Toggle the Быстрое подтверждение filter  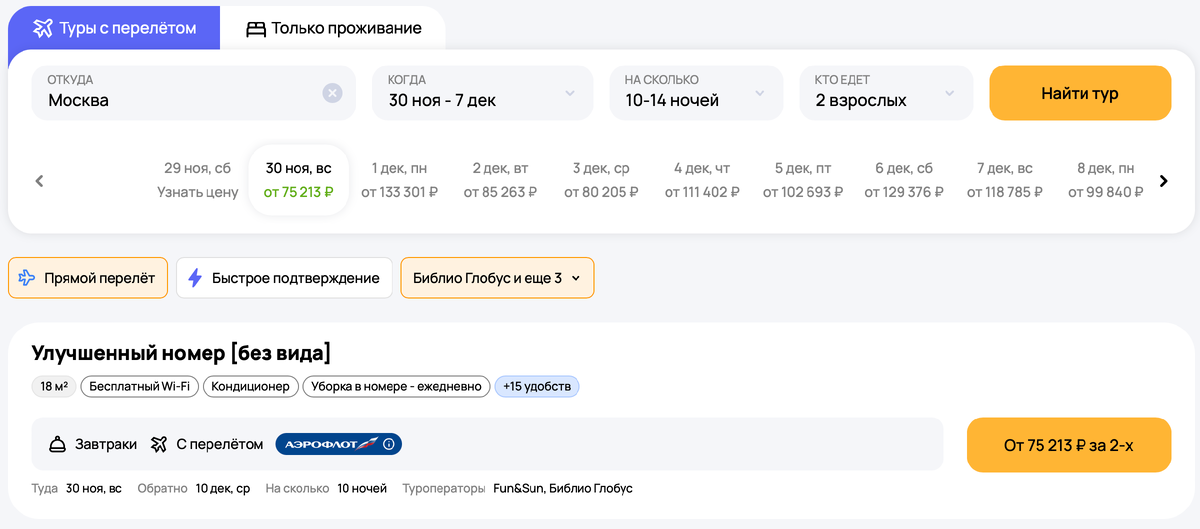(284, 278)
